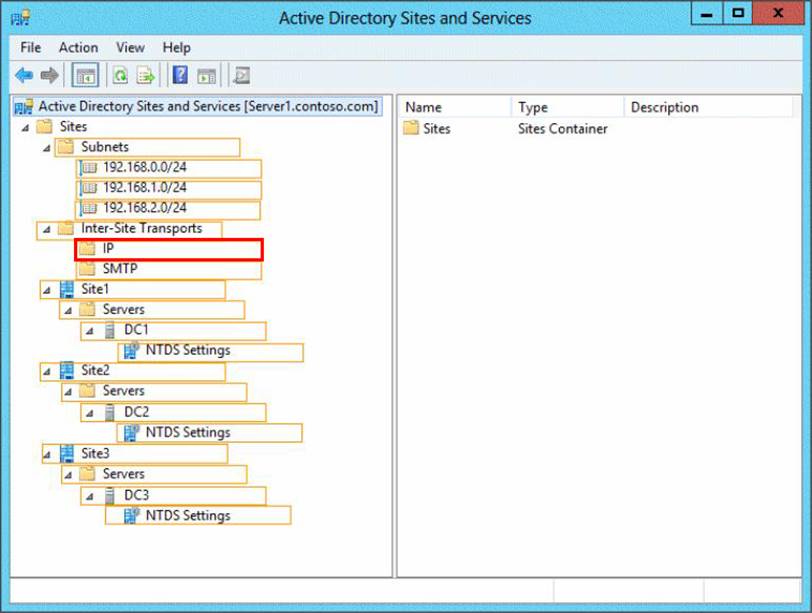
Task: Collapse the Inter-Site Transports expander arrow
Action: [46, 229]
